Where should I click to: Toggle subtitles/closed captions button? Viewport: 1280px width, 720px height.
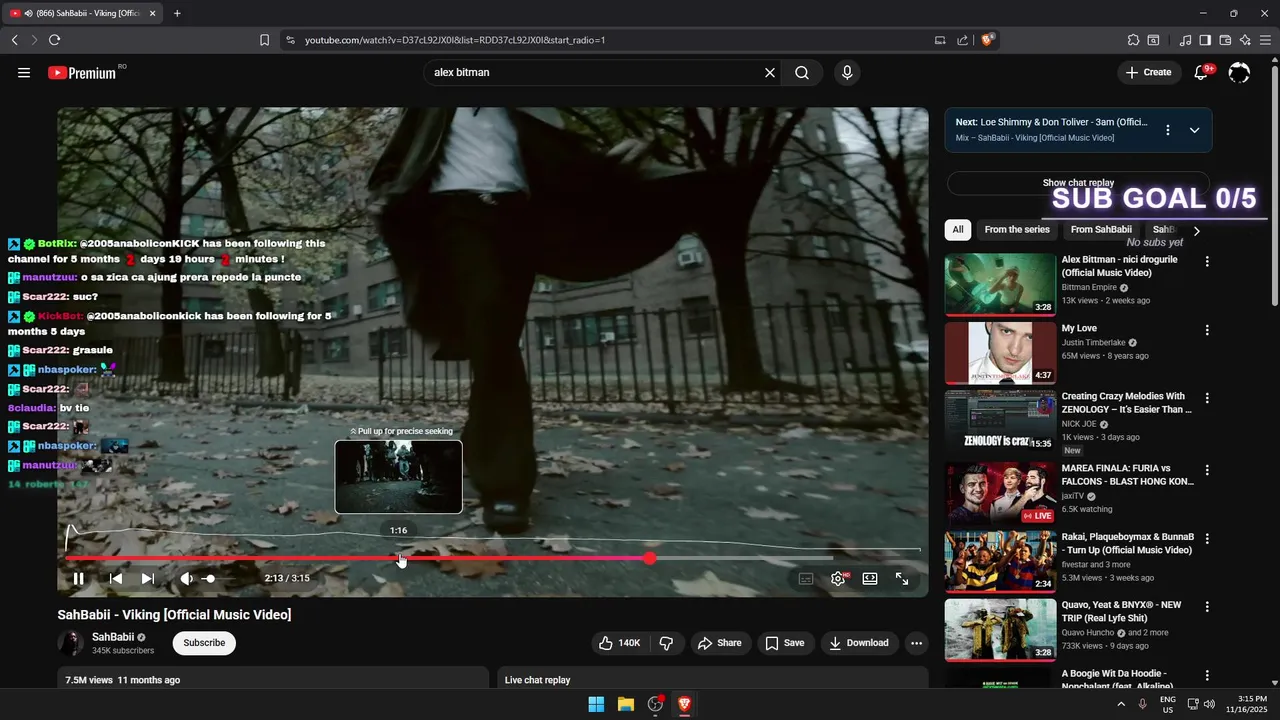click(806, 578)
